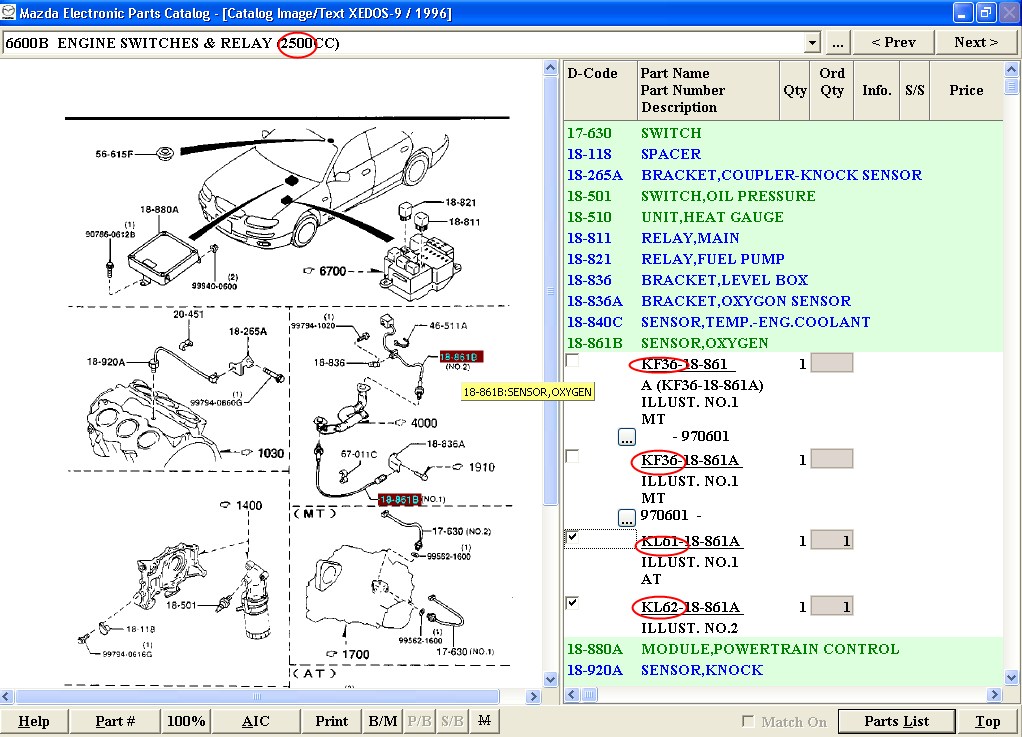Select the 18-861B SENSOR,OXYGEN row
The width and height of the screenshot is (1022, 737).
point(783,343)
